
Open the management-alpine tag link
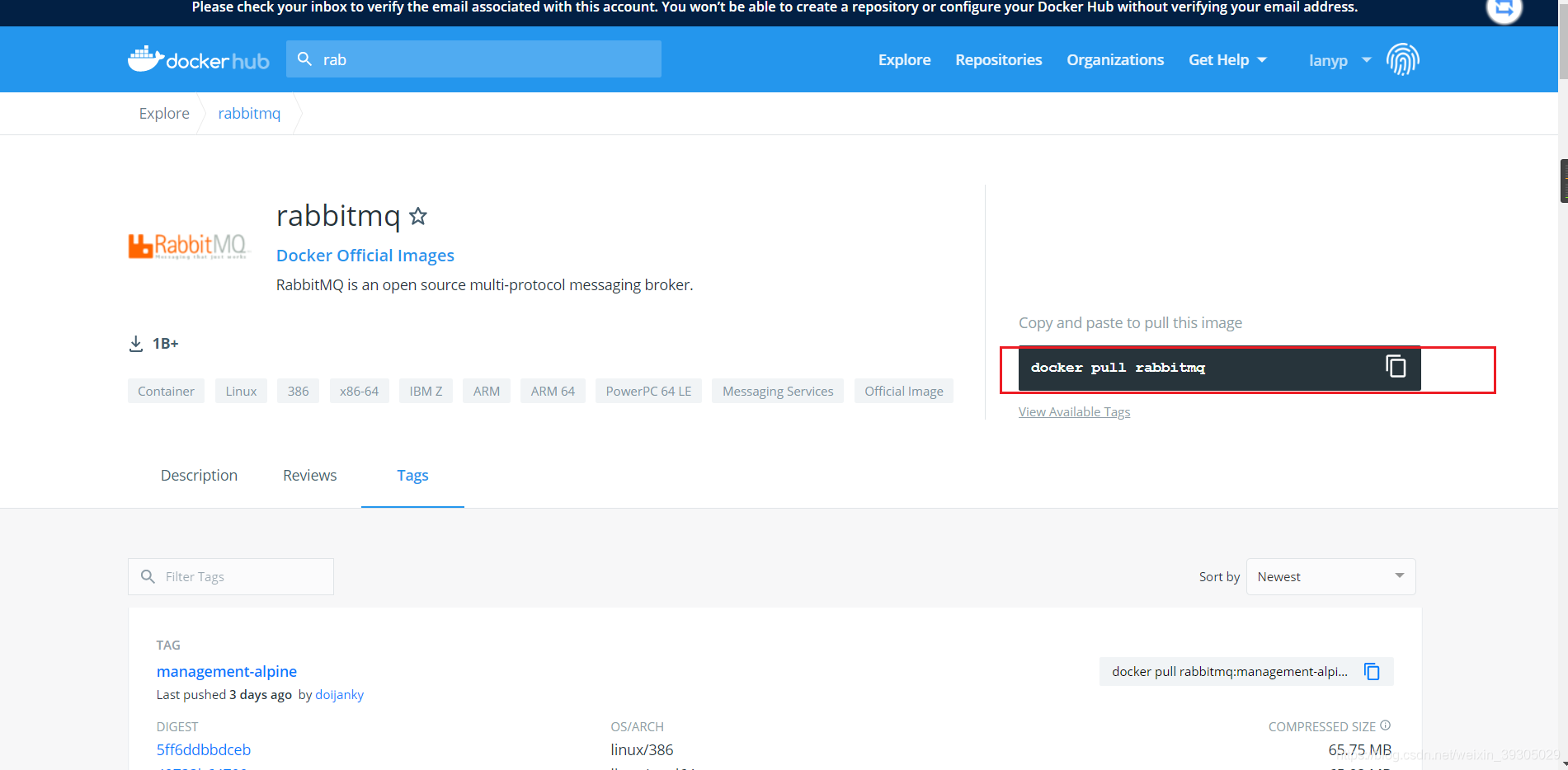click(x=227, y=672)
